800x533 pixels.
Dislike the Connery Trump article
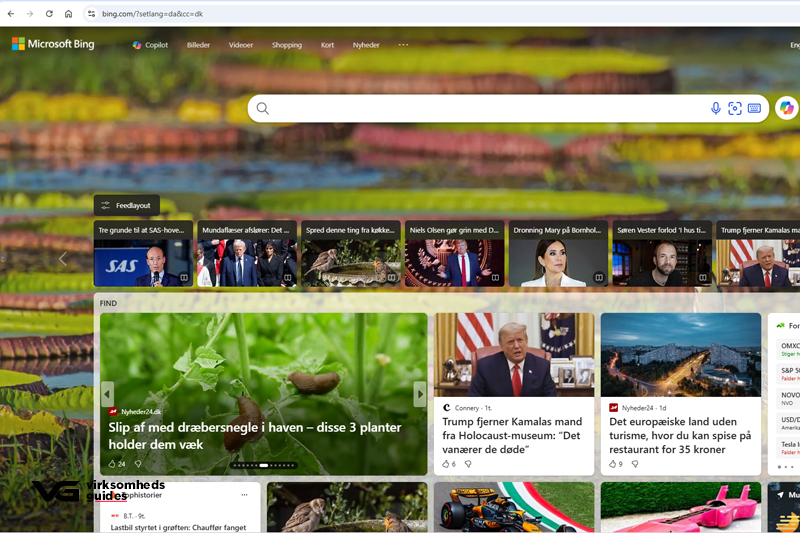click(468, 464)
